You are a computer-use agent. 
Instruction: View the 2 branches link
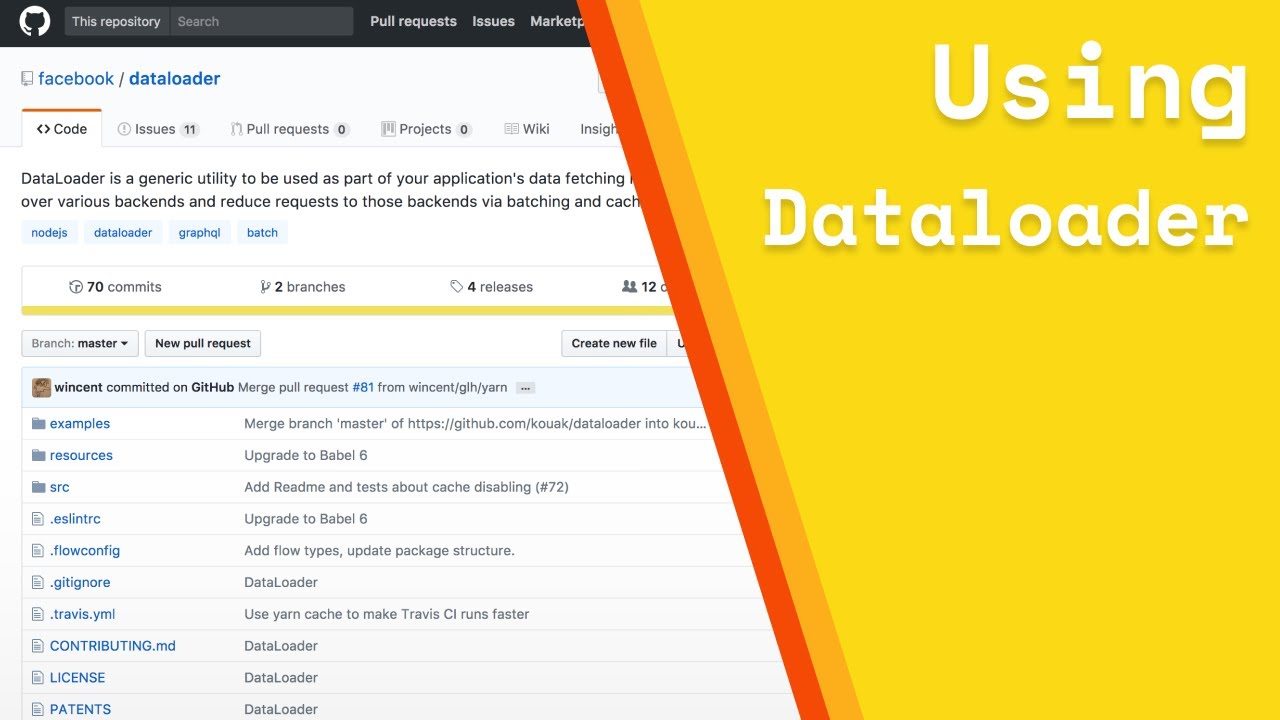point(303,287)
